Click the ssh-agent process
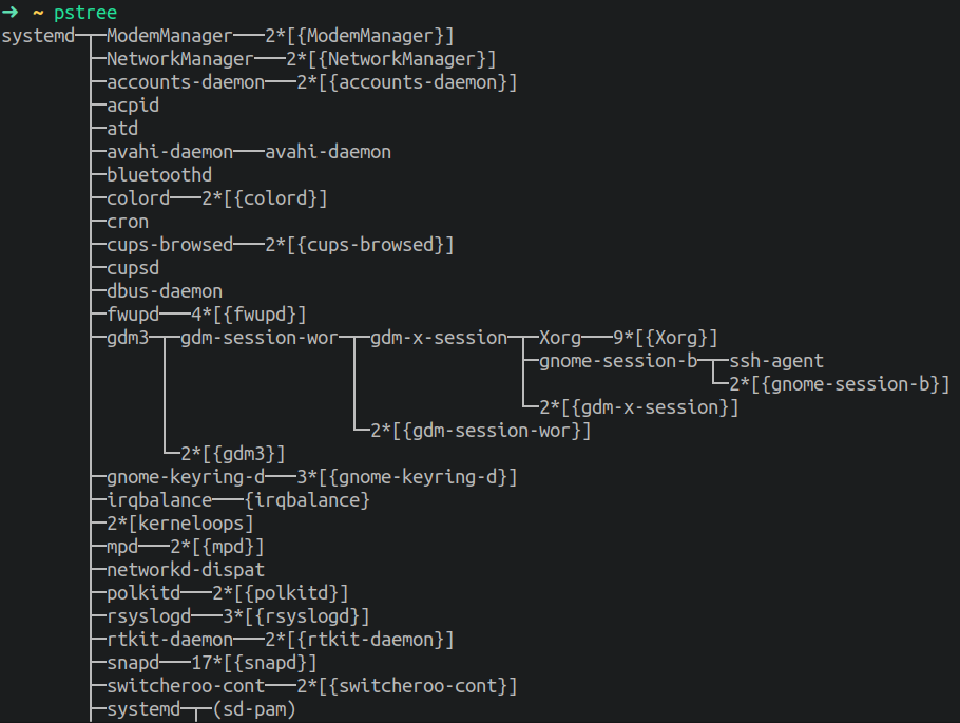 776,361
